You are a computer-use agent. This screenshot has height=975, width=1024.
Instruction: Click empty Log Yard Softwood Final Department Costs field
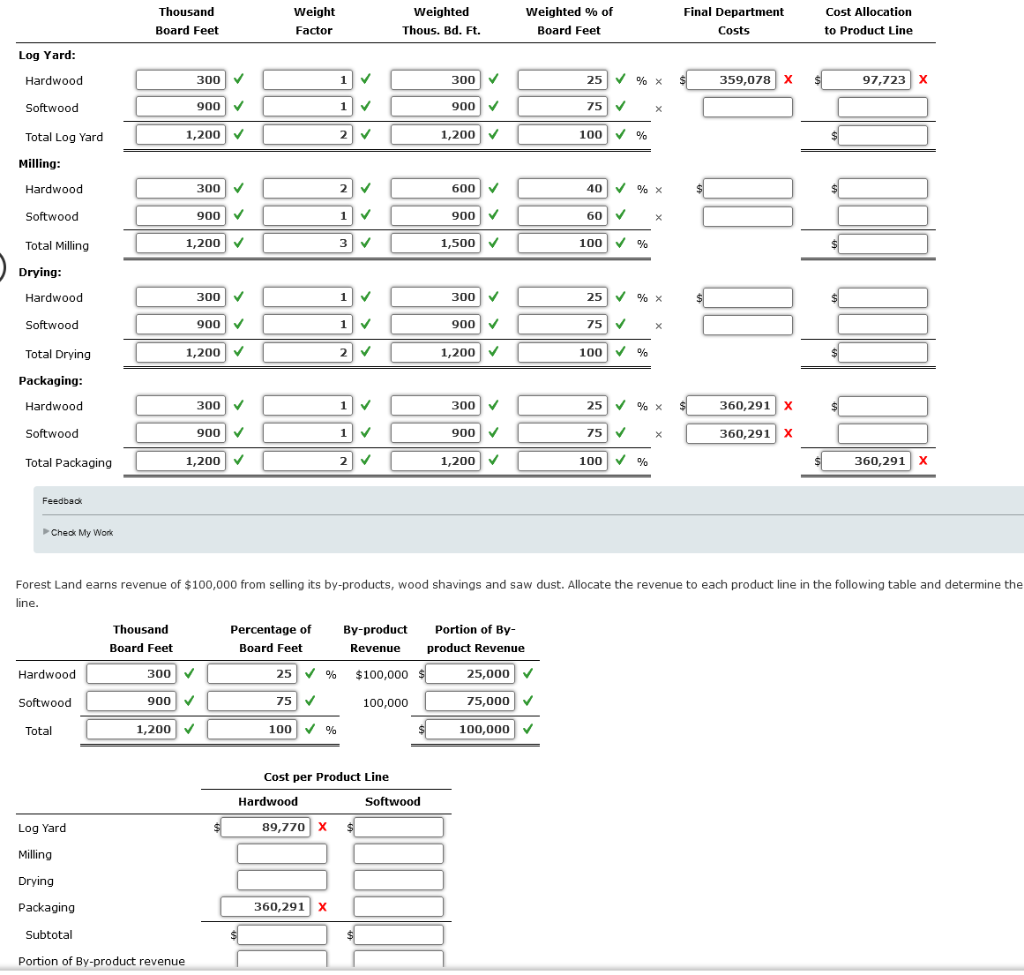coord(748,107)
